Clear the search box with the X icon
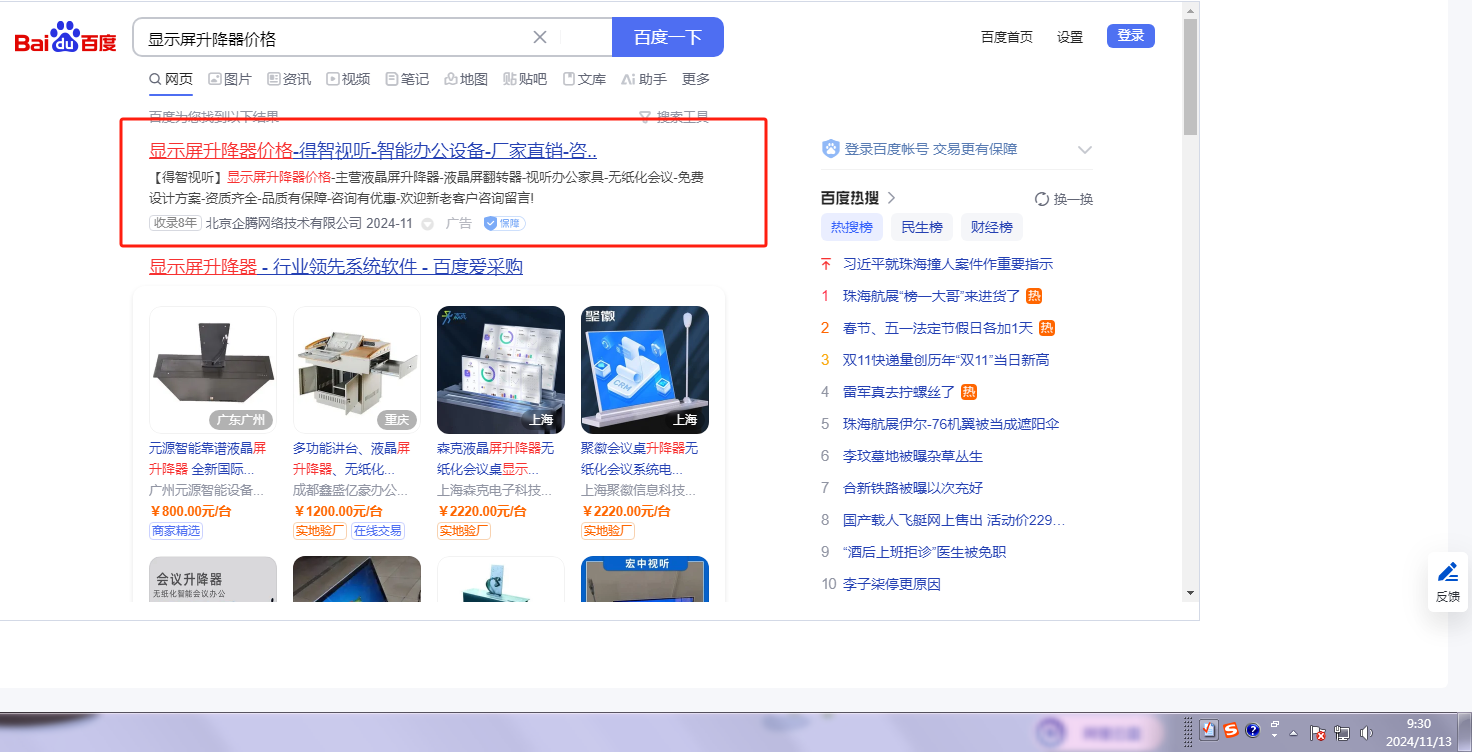Image resolution: width=1472 pixels, height=752 pixels. [x=540, y=37]
